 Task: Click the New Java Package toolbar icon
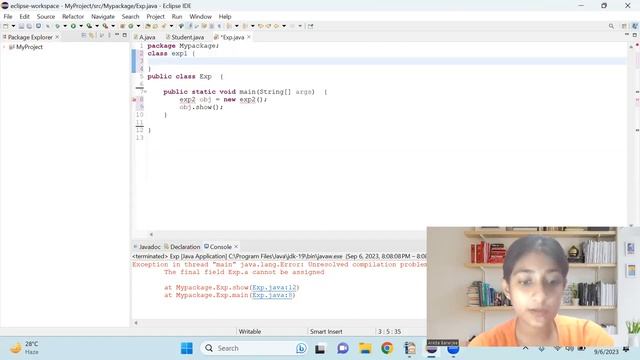(122, 26)
